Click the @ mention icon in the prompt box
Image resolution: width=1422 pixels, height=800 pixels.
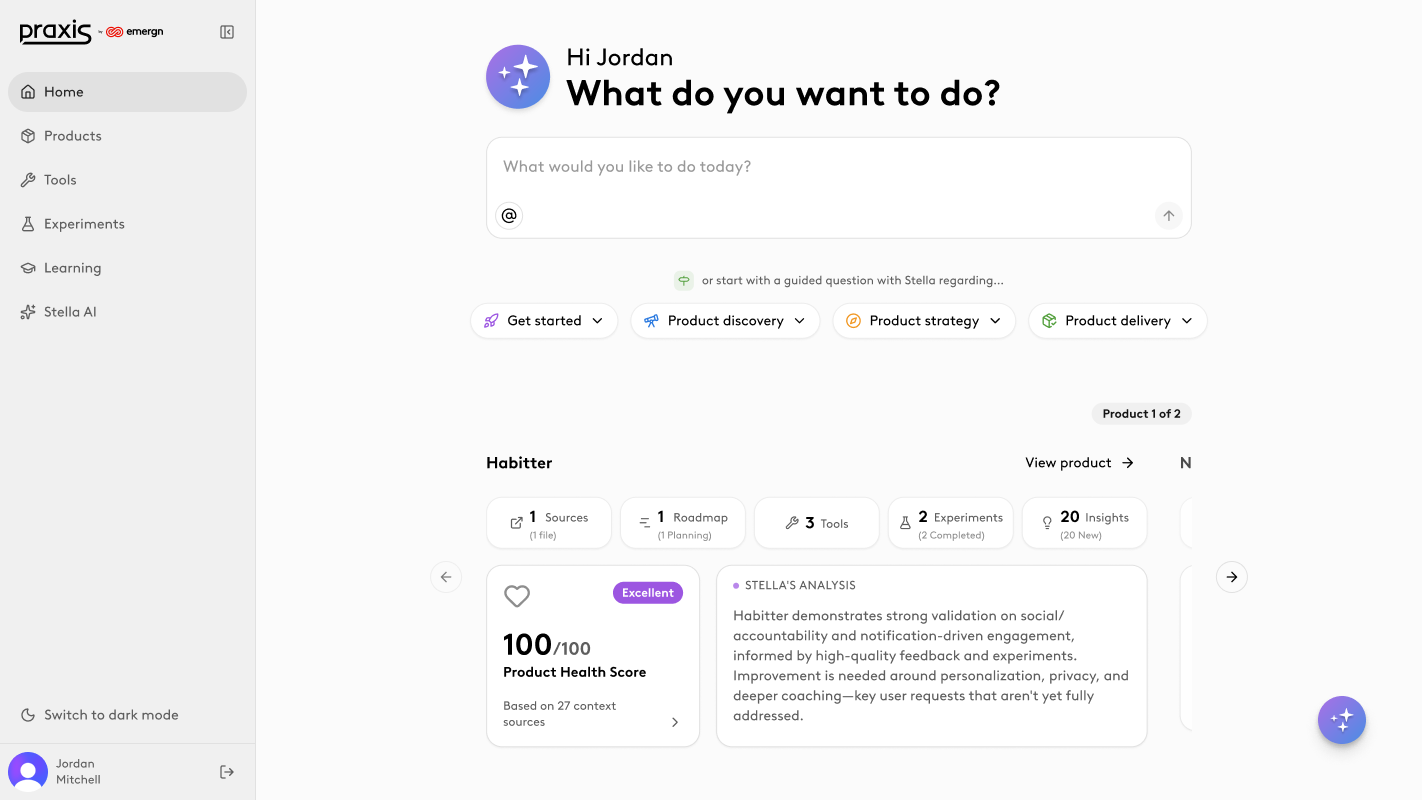pyautogui.click(x=509, y=215)
